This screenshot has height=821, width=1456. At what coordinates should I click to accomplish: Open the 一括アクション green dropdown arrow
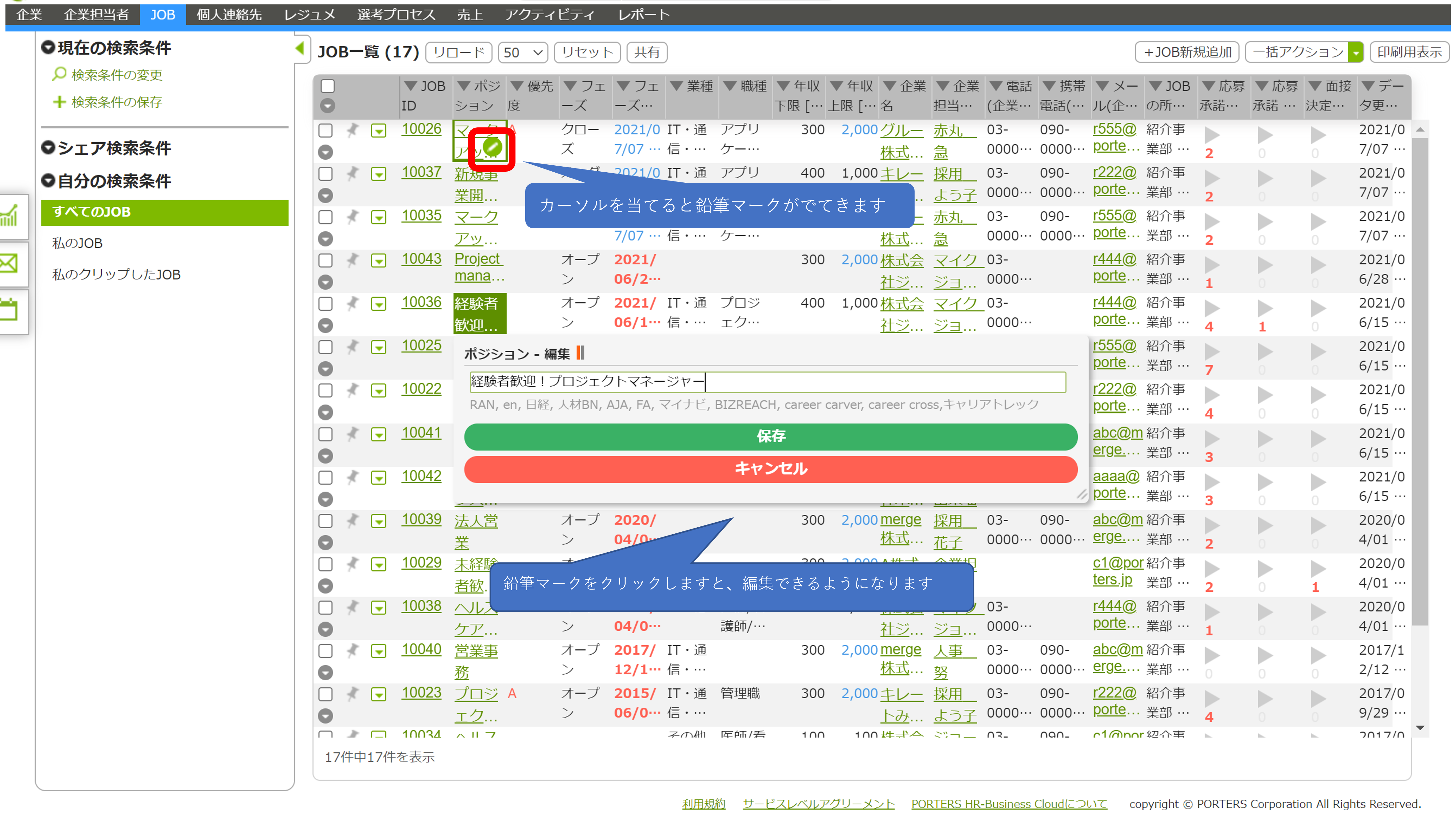click(x=1355, y=52)
